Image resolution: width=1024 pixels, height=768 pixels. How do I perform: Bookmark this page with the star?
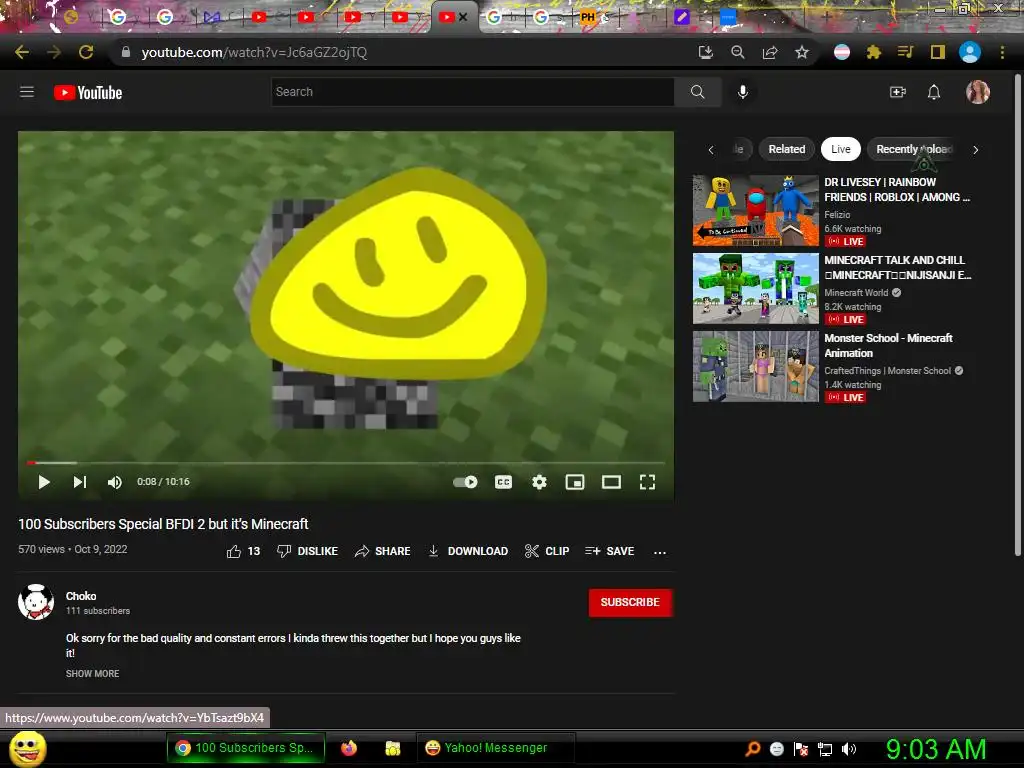(802, 52)
